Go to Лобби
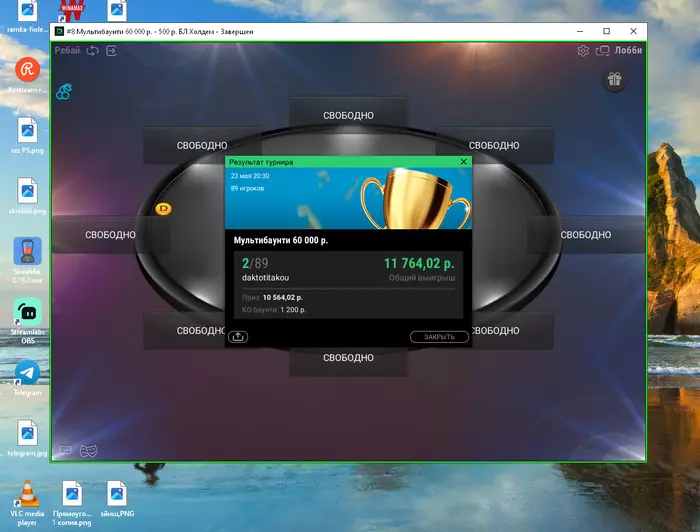The width and height of the screenshot is (700, 532). point(628,50)
